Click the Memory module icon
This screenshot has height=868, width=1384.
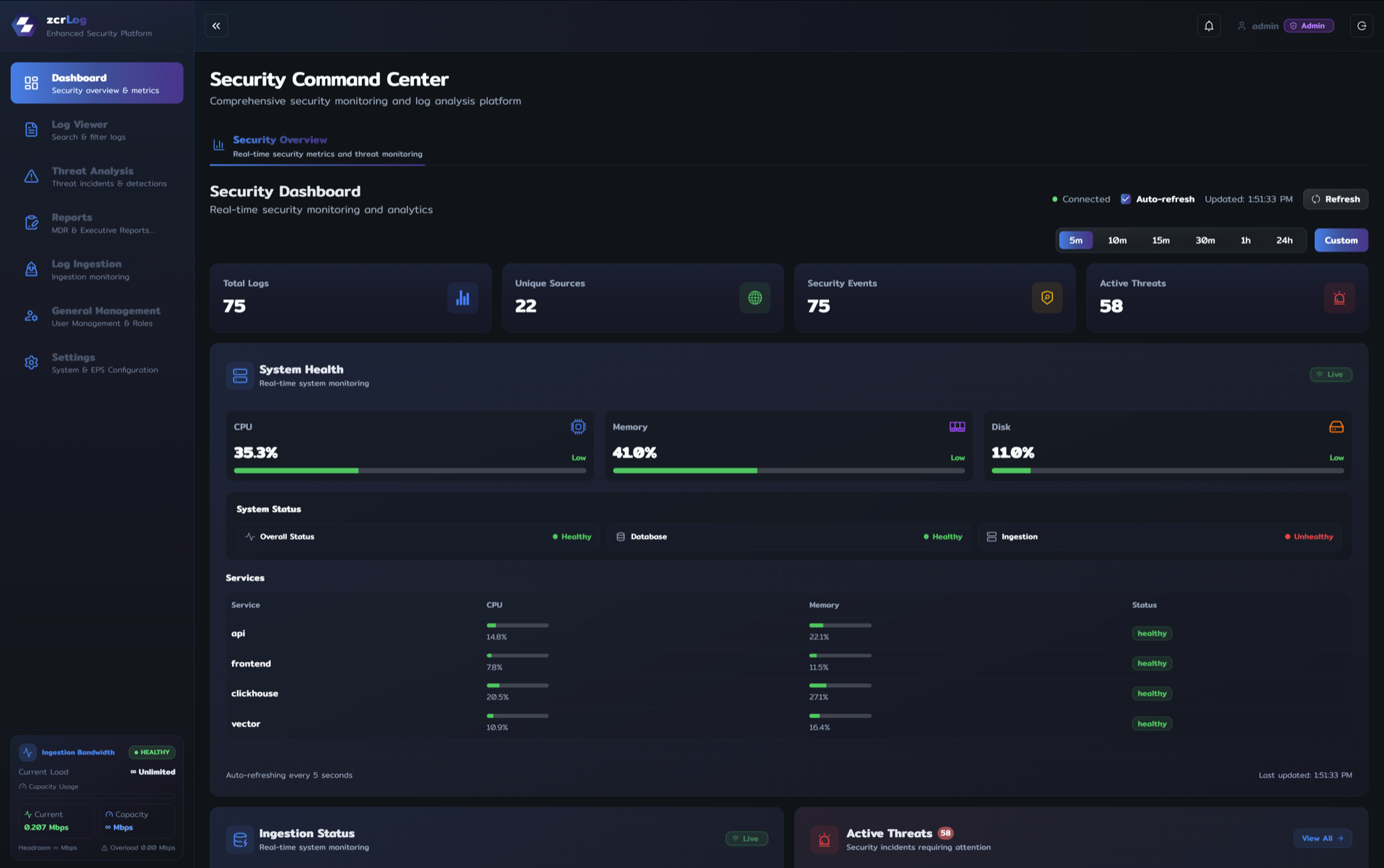957,427
